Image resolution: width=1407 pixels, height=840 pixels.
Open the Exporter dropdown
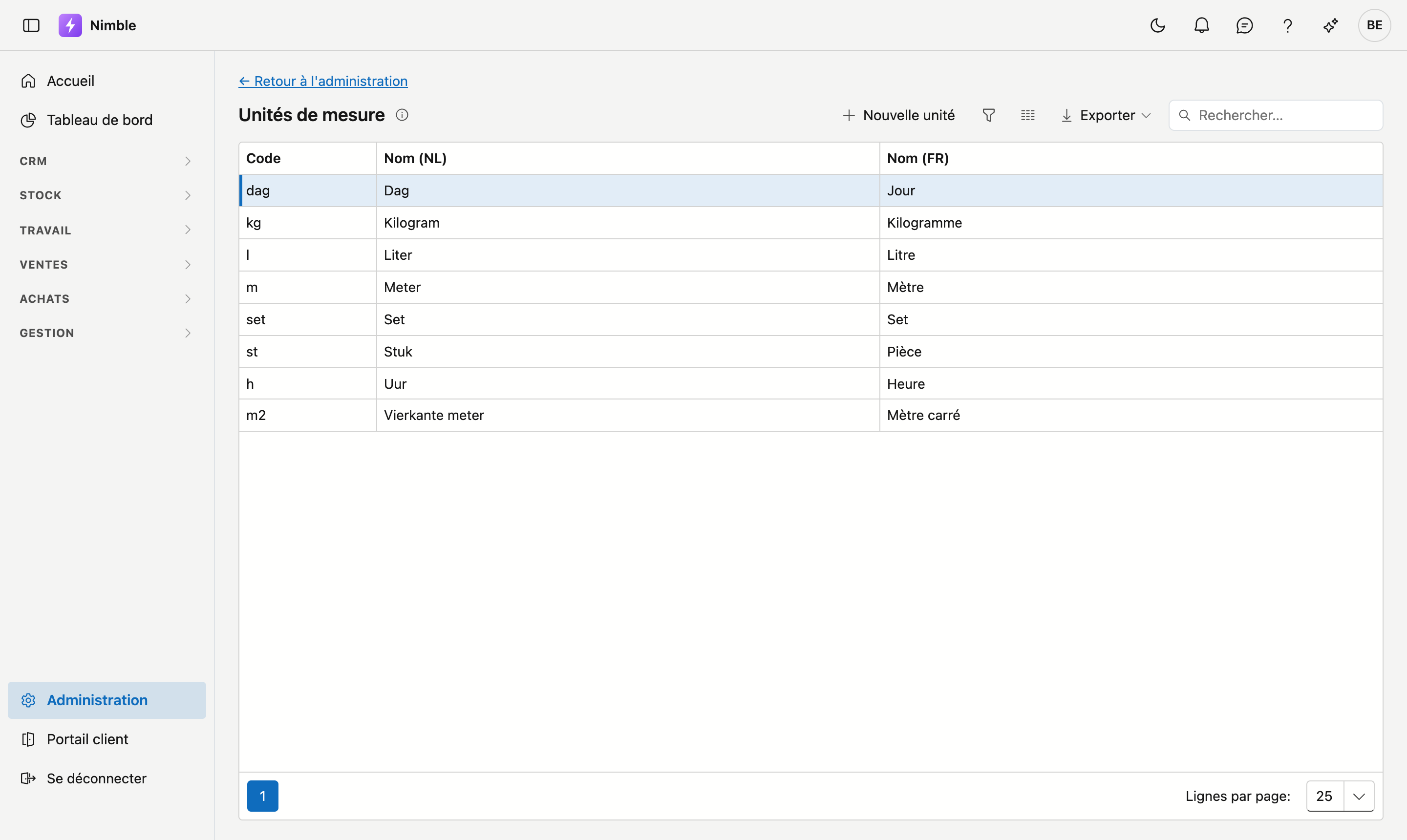pyautogui.click(x=1106, y=115)
